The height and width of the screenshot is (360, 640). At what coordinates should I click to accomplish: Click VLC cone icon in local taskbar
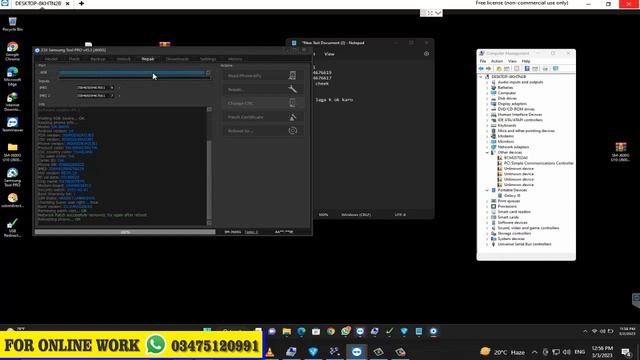(x=270, y=351)
